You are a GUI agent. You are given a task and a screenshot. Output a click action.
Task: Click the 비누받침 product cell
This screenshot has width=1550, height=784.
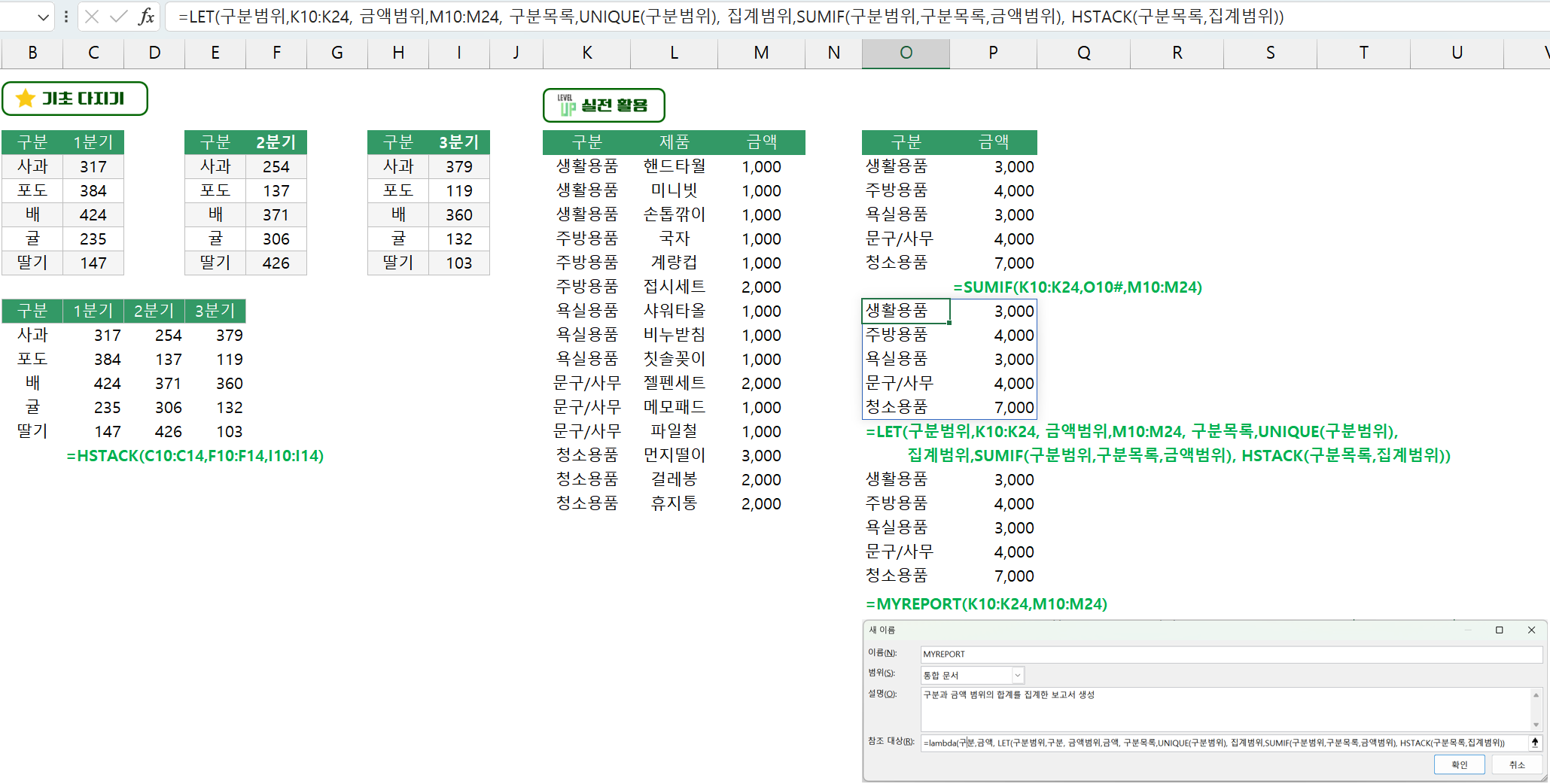(x=674, y=335)
